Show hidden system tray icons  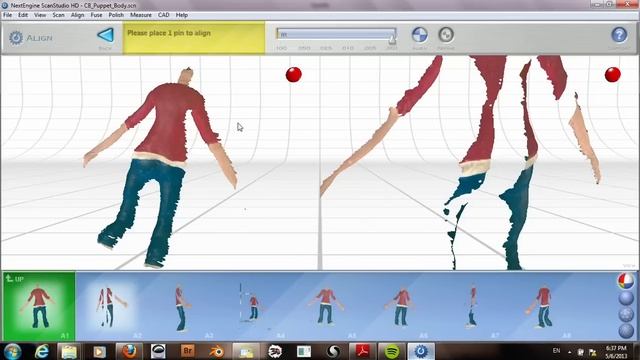569,352
